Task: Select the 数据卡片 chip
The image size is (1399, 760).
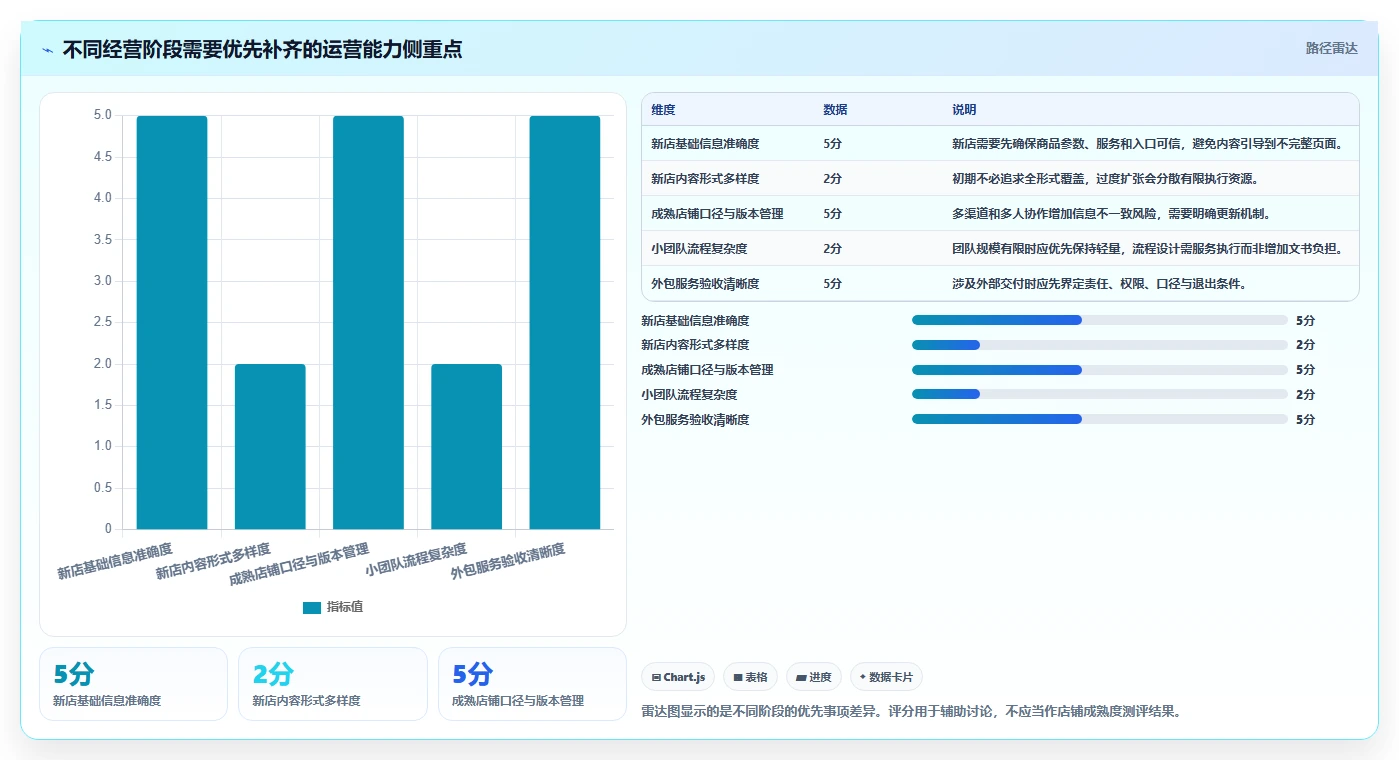Action: click(x=886, y=677)
